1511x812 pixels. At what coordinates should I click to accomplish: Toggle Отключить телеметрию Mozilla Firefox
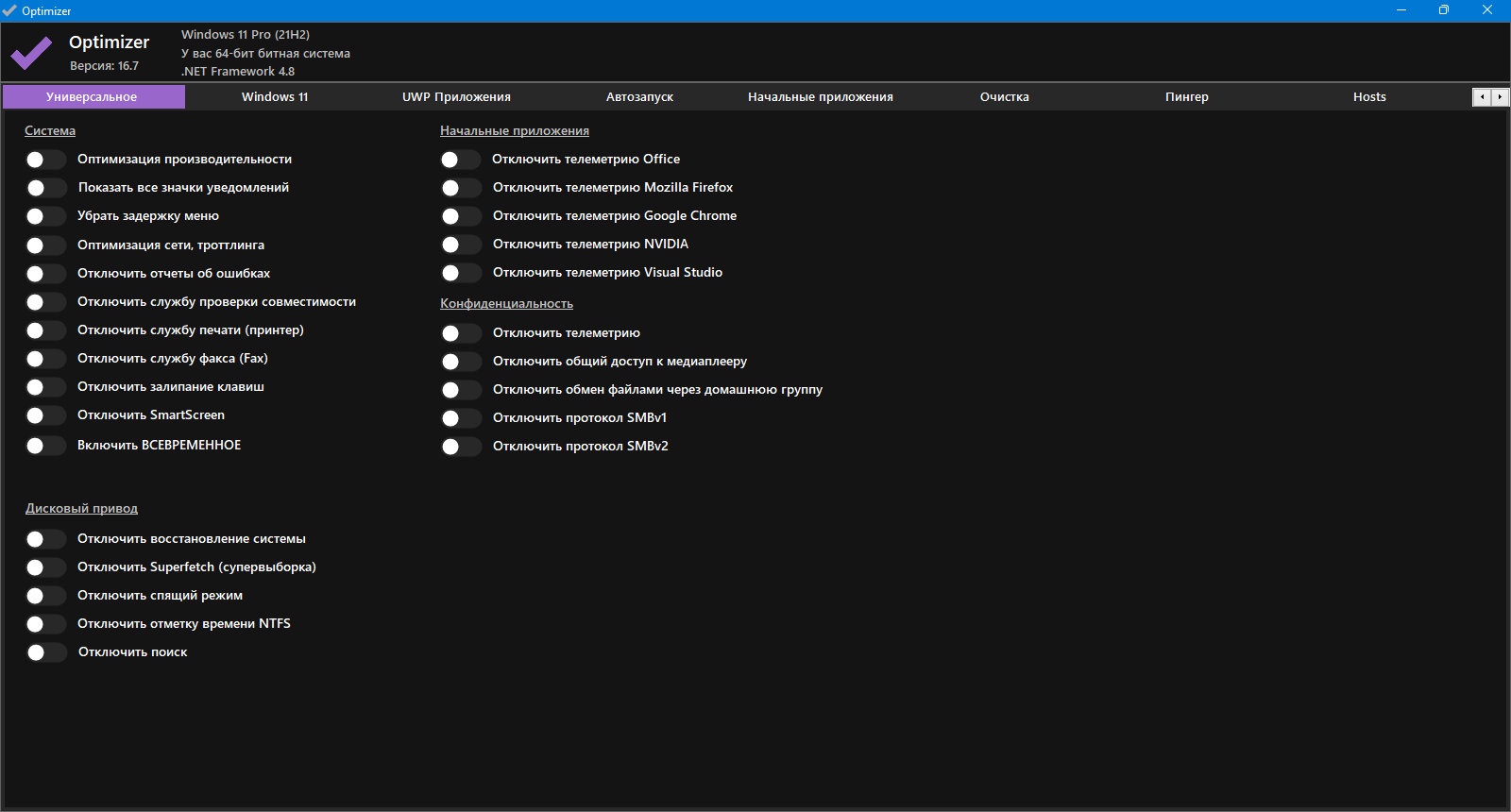click(461, 188)
